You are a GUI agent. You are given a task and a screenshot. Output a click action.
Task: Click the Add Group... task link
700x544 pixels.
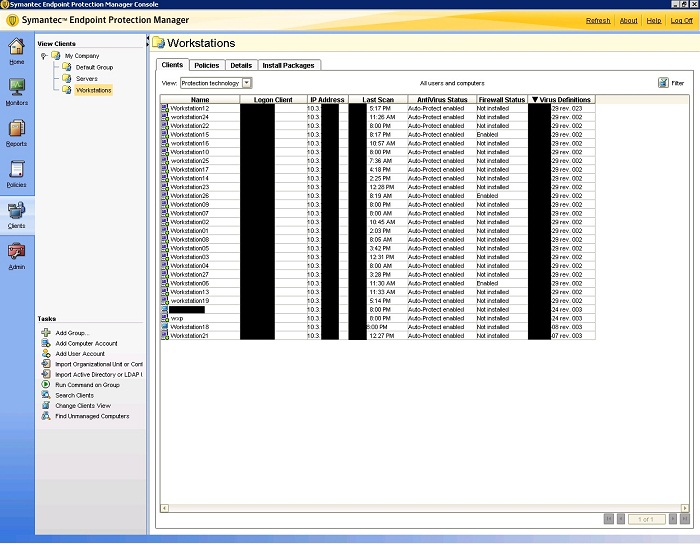pyautogui.click(x=72, y=333)
